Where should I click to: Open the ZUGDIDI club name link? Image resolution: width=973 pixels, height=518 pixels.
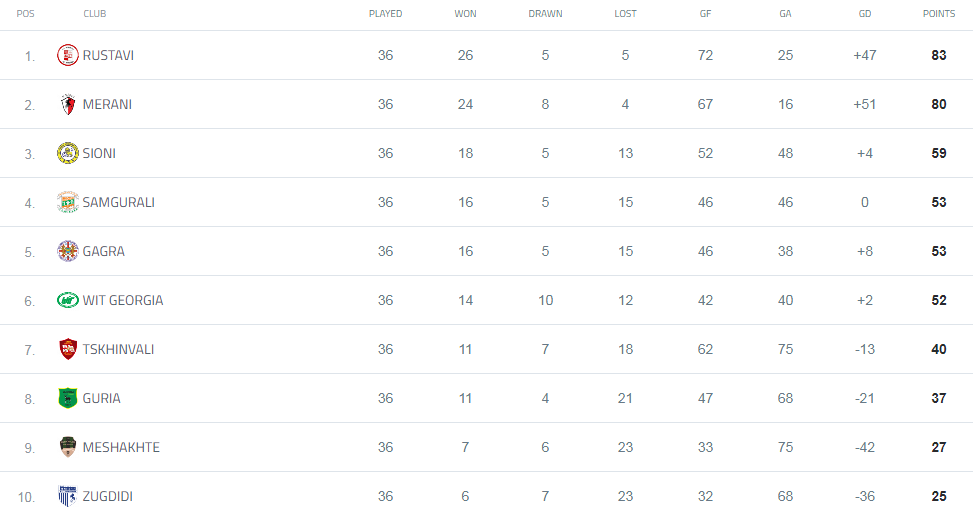[x=108, y=496]
